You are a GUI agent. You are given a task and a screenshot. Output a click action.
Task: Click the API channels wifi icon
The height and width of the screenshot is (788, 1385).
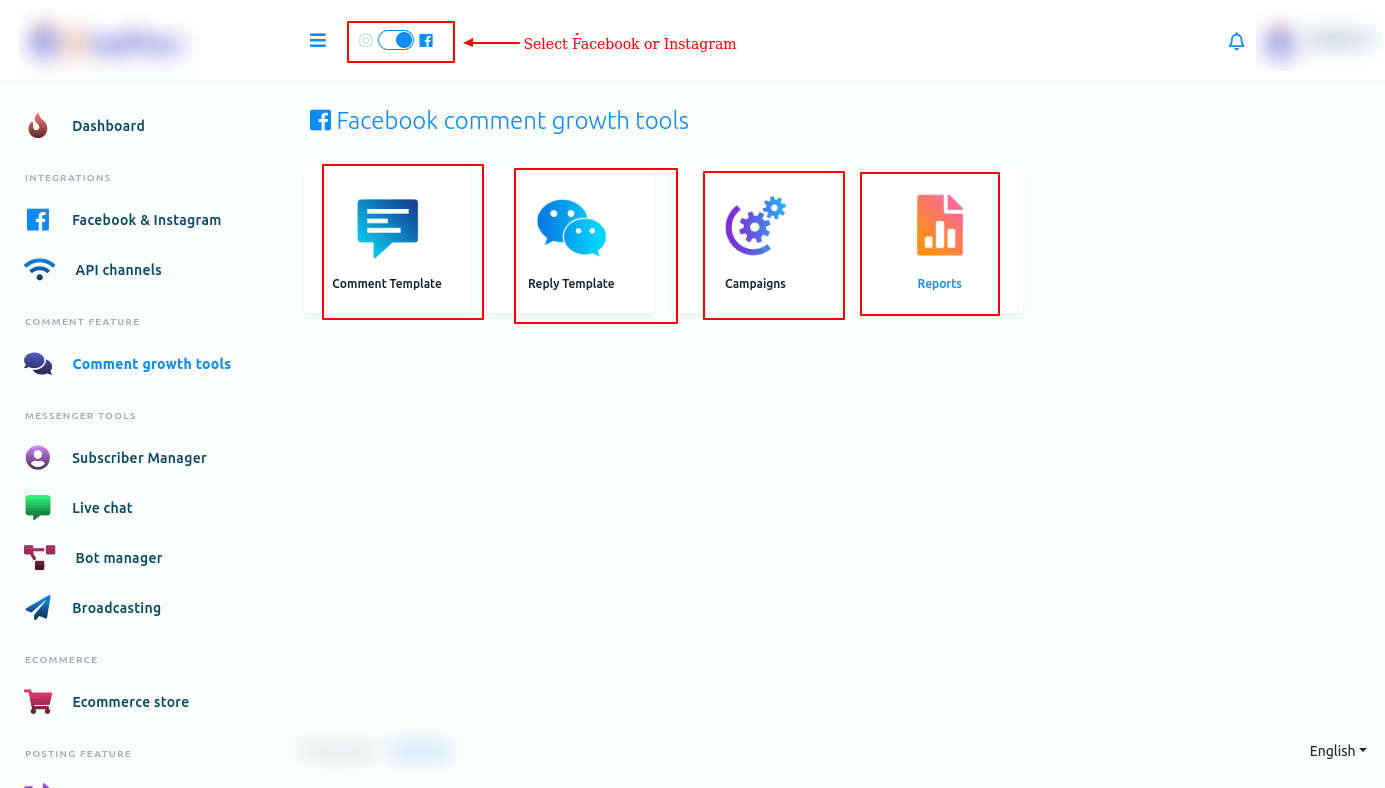(x=39, y=270)
